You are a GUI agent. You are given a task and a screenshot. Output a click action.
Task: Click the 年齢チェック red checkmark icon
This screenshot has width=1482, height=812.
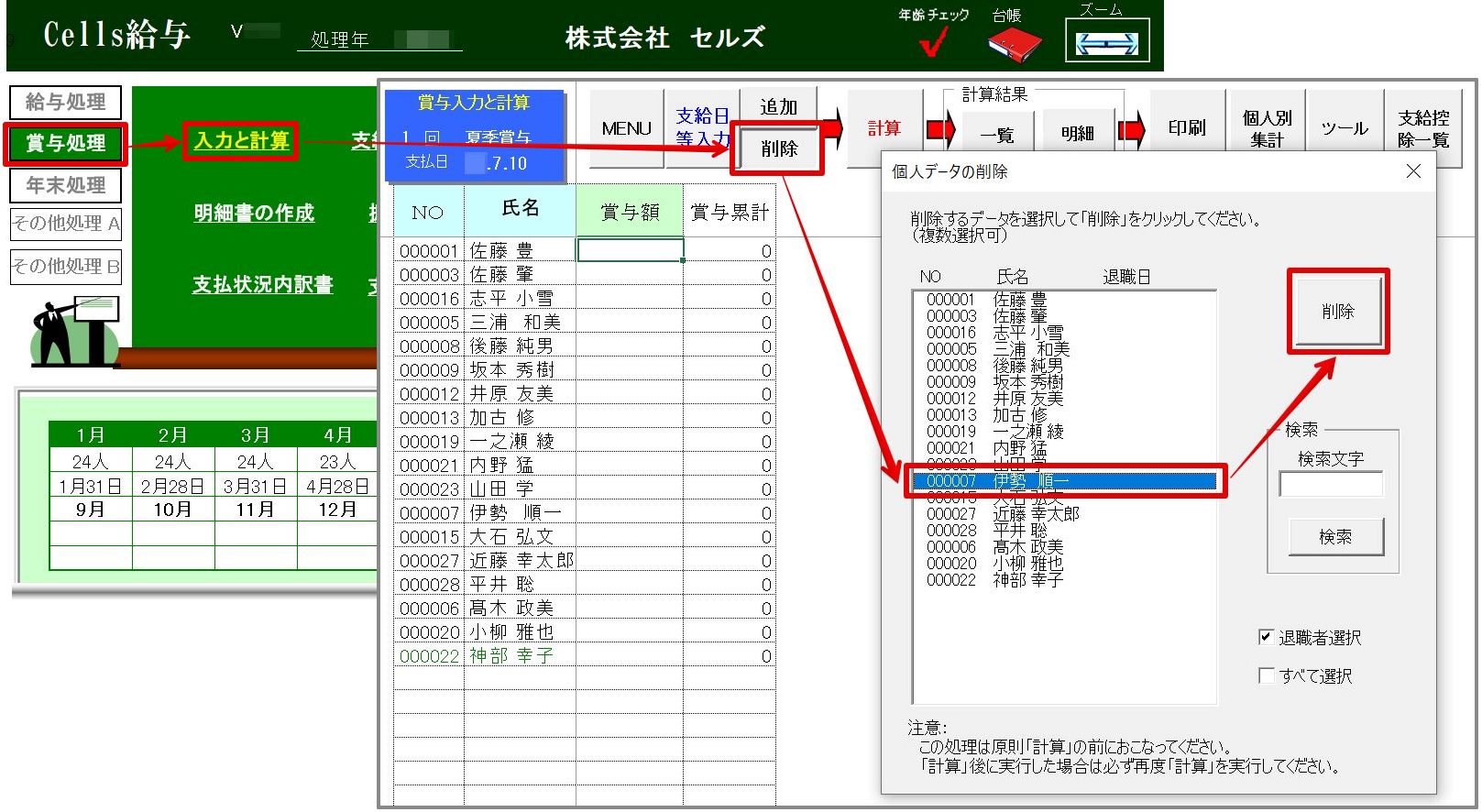tap(934, 42)
